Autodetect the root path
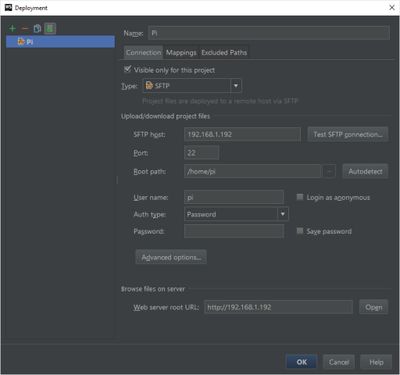400x375 pixels. click(365, 172)
